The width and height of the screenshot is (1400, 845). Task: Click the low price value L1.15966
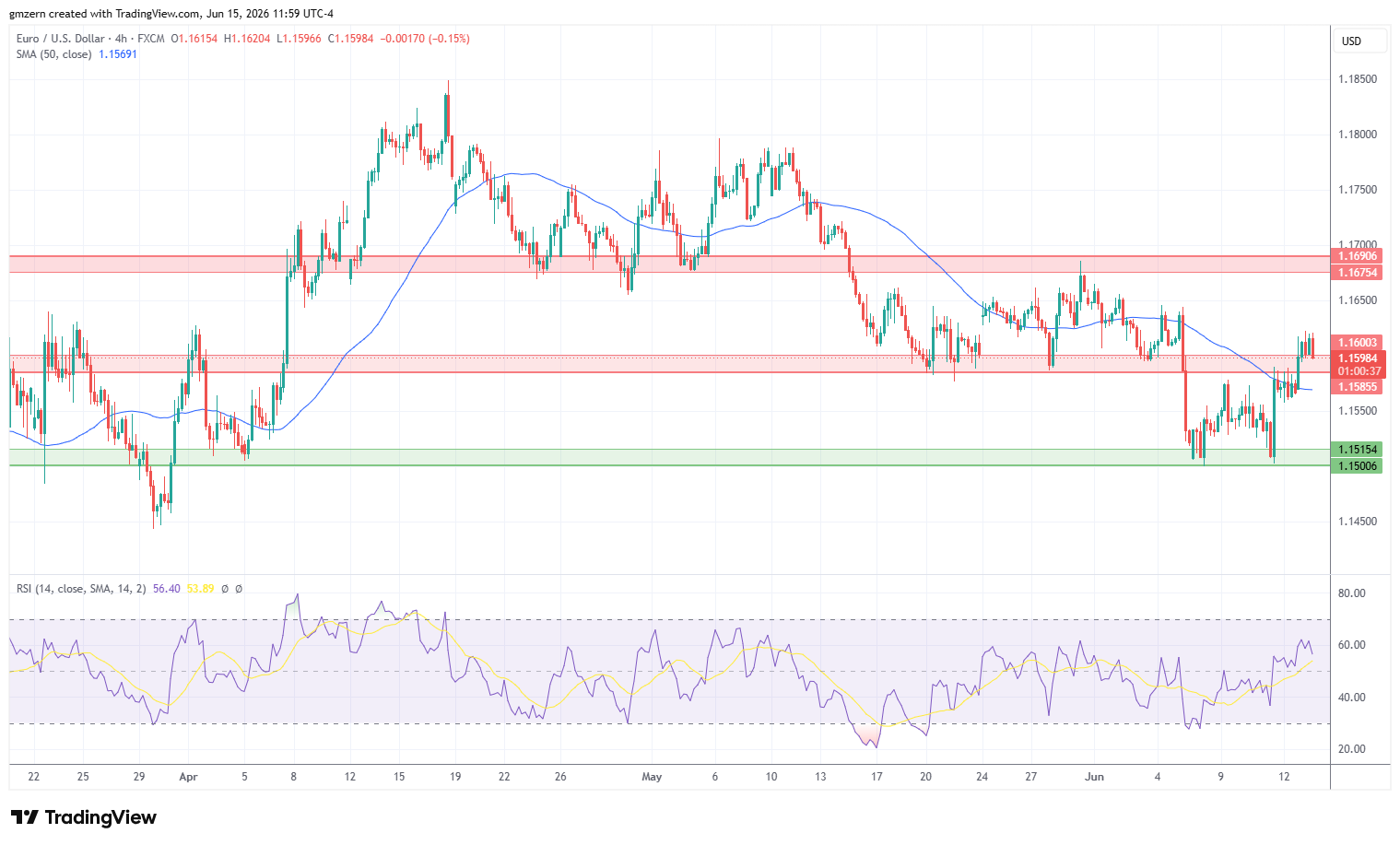299,39
